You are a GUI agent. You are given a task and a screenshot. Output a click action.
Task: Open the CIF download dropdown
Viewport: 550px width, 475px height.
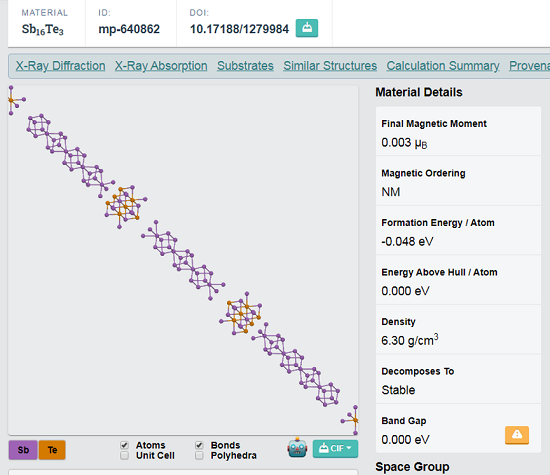click(x=335, y=449)
